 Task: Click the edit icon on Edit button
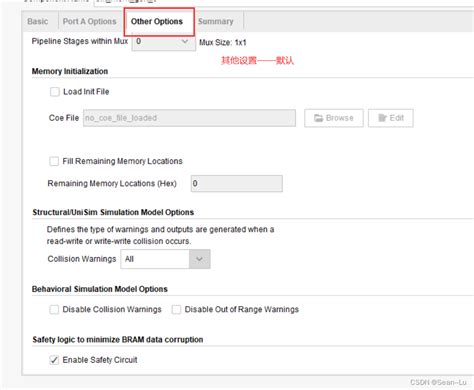point(382,118)
